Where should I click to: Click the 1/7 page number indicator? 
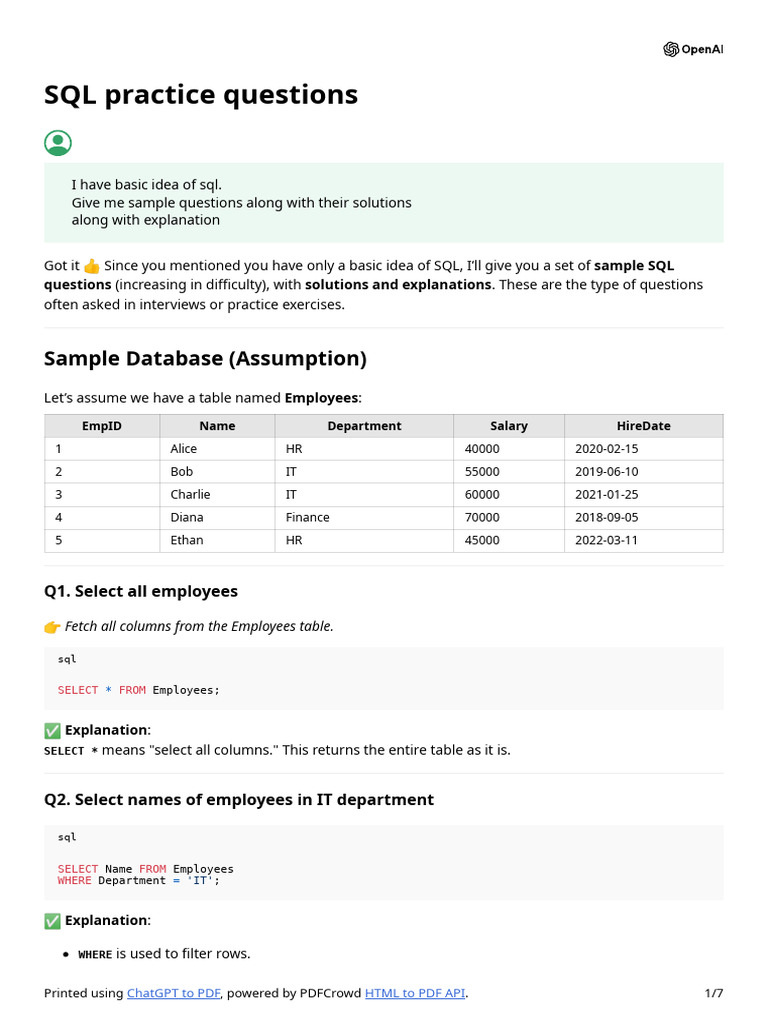click(x=713, y=993)
